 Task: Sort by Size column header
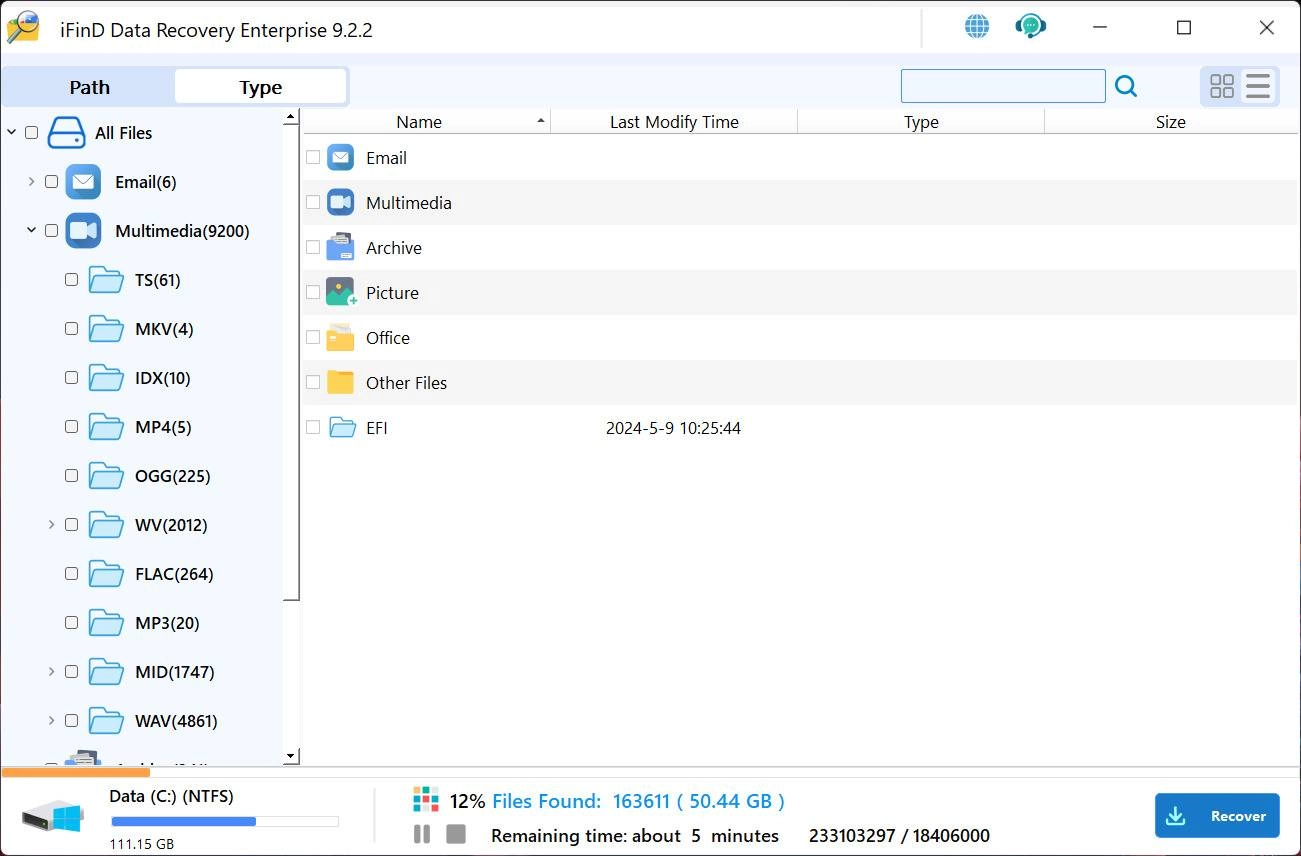[1170, 122]
